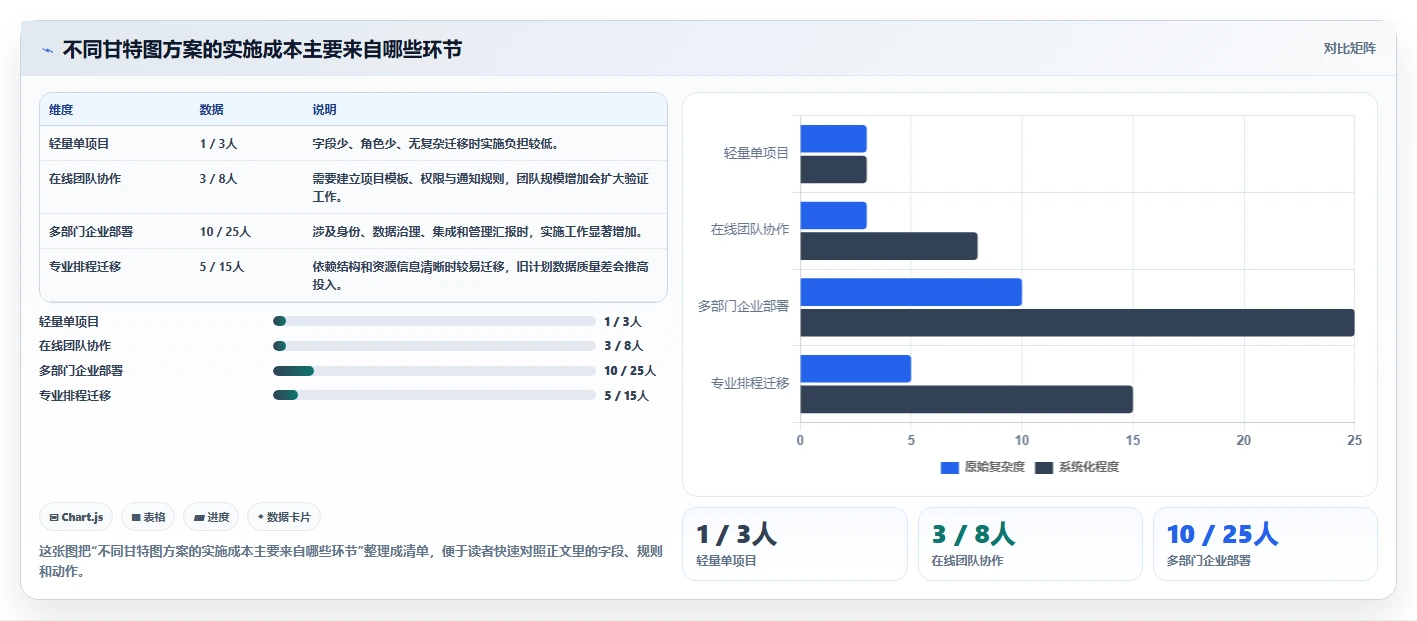Click the 多部门企业部署 progress bar
This screenshot has height=621, width=1417.
click(x=434, y=371)
